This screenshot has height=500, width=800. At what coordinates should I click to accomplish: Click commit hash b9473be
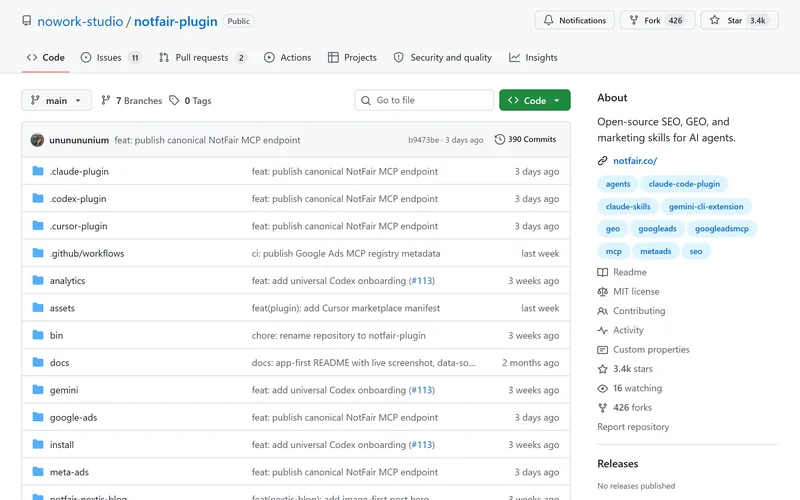[423, 140]
